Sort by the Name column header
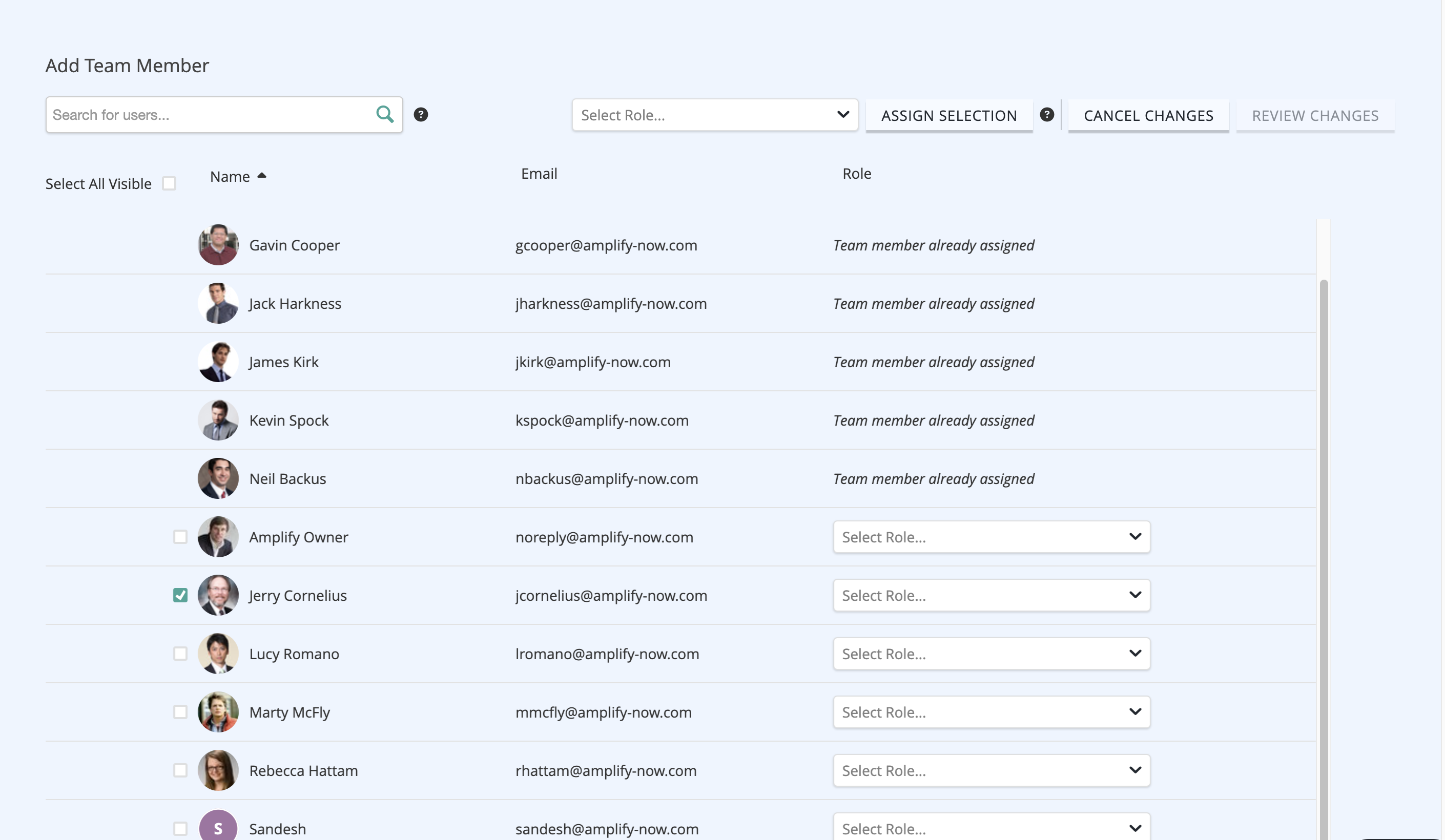The image size is (1445, 840). (230, 177)
